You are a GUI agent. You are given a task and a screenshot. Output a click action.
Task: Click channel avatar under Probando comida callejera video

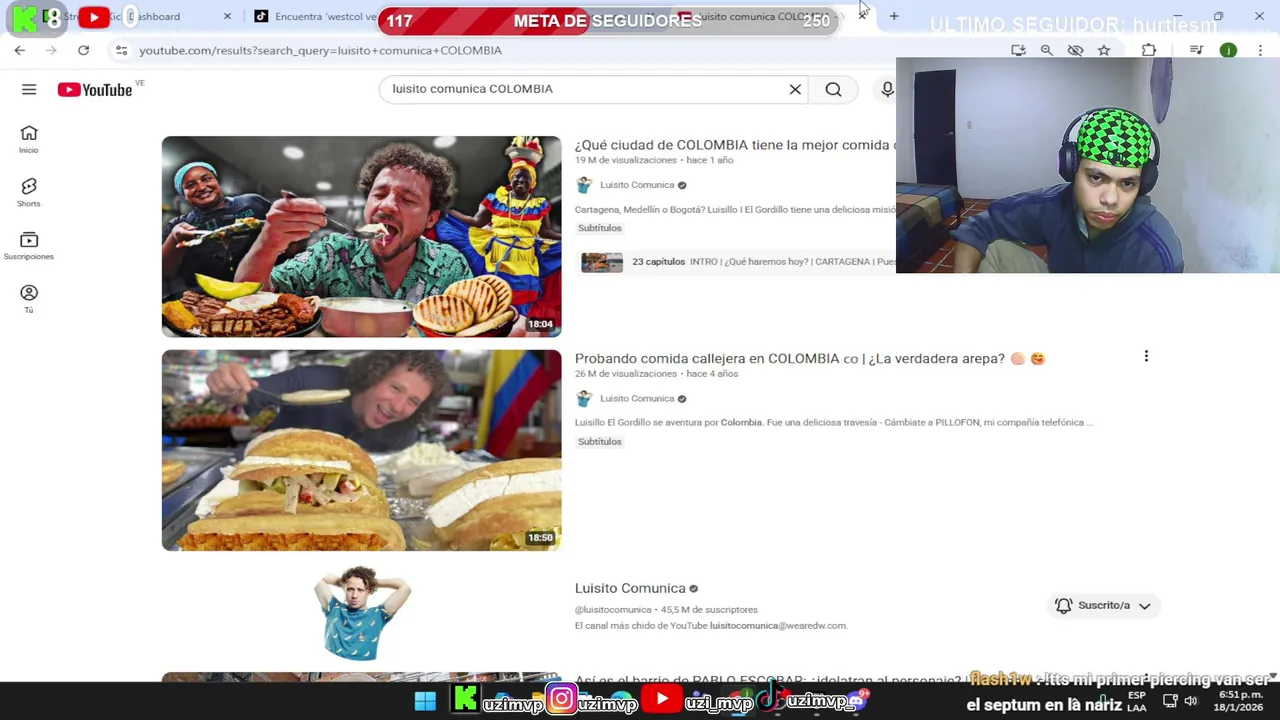tap(584, 399)
